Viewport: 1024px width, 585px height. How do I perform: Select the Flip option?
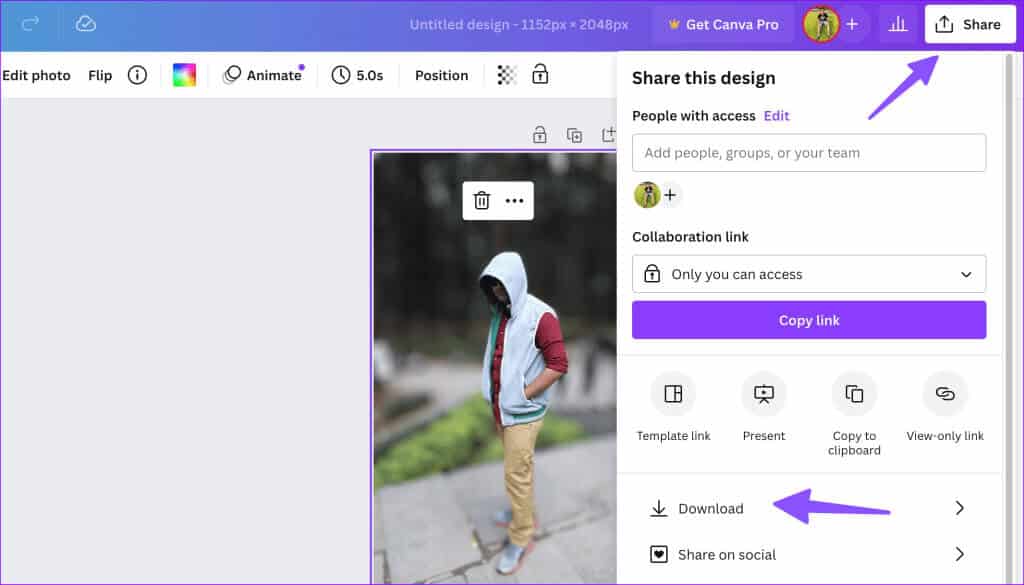(x=100, y=75)
